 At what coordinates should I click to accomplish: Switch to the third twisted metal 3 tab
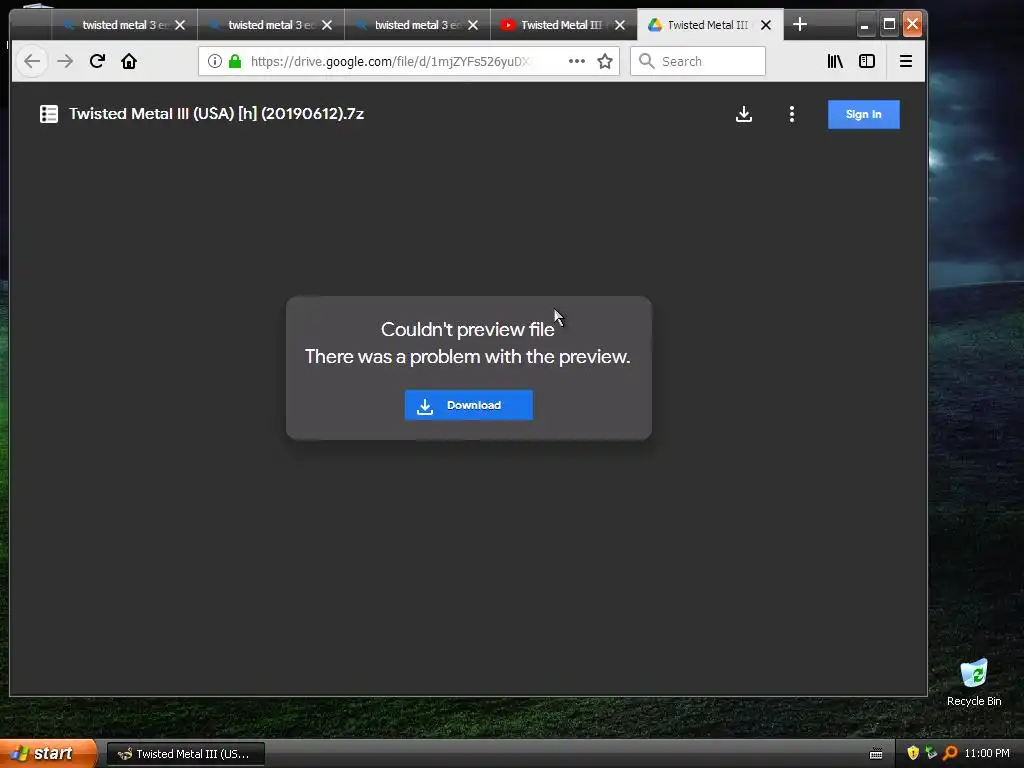coord(417,25)
